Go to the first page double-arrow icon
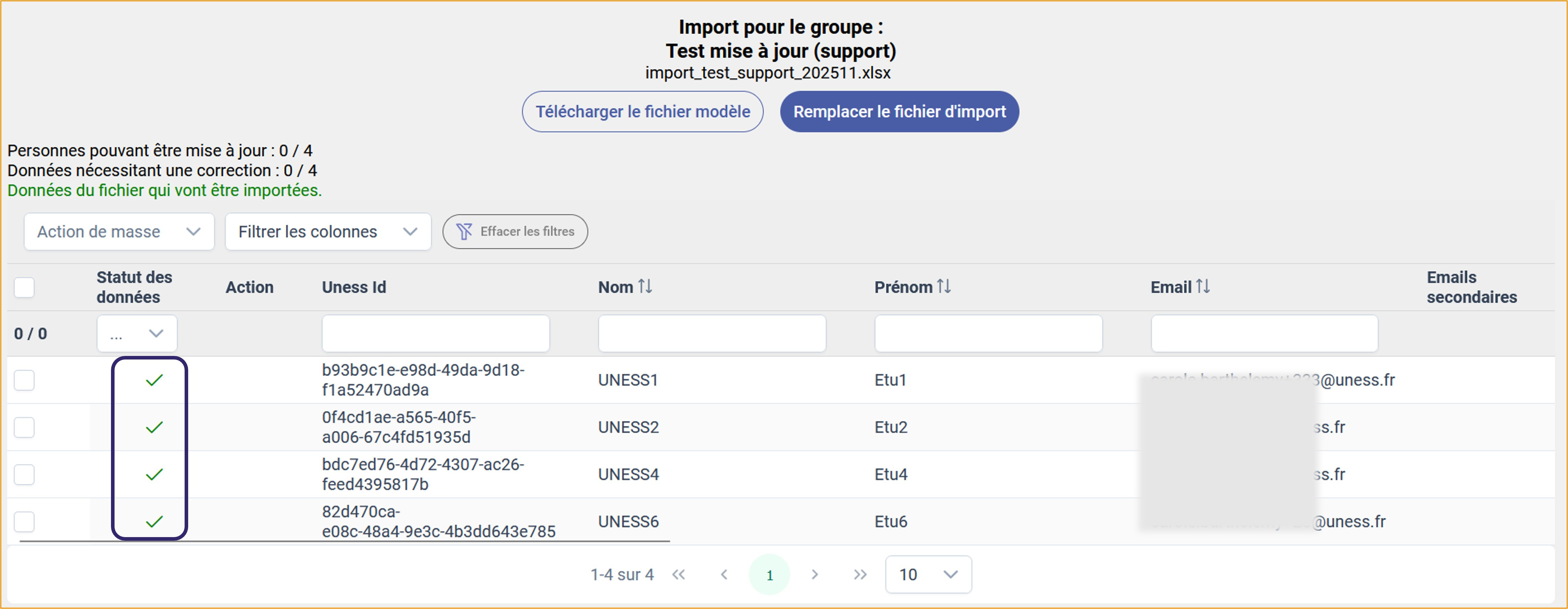1568x609 pixels. [679, 574]
